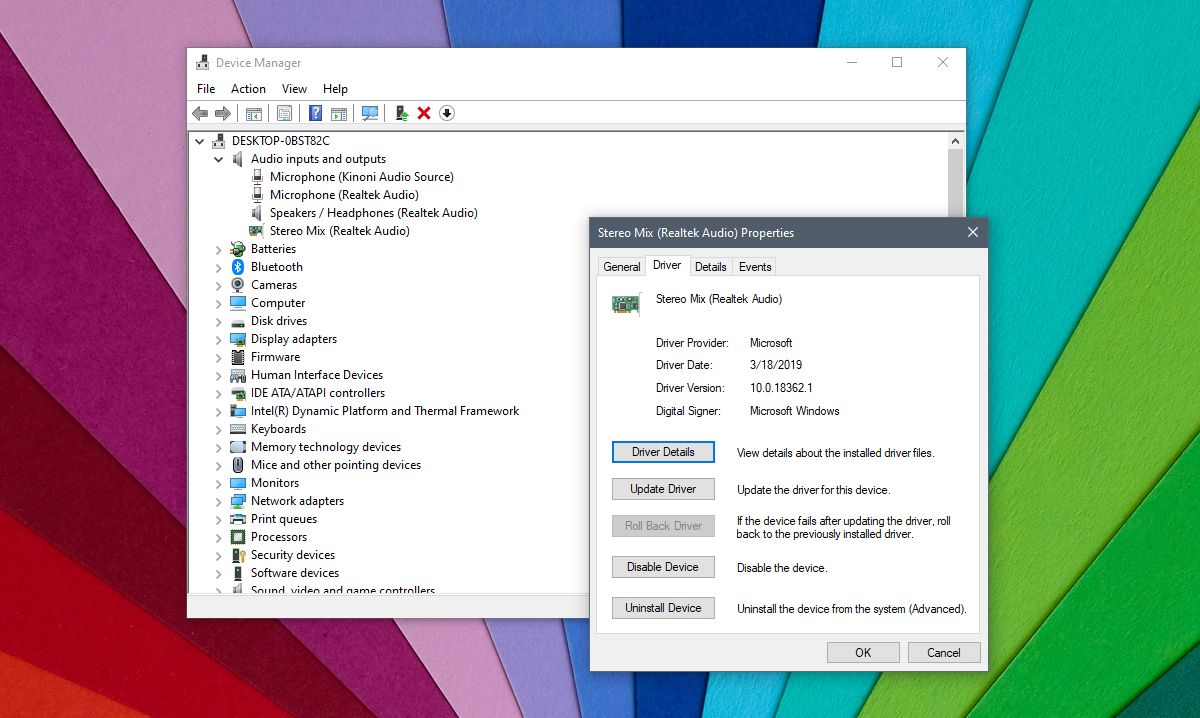Click the Show/Hide Console Tree toolbar icon
This screenshot has height=718, width=1200.
click(254, 113)
